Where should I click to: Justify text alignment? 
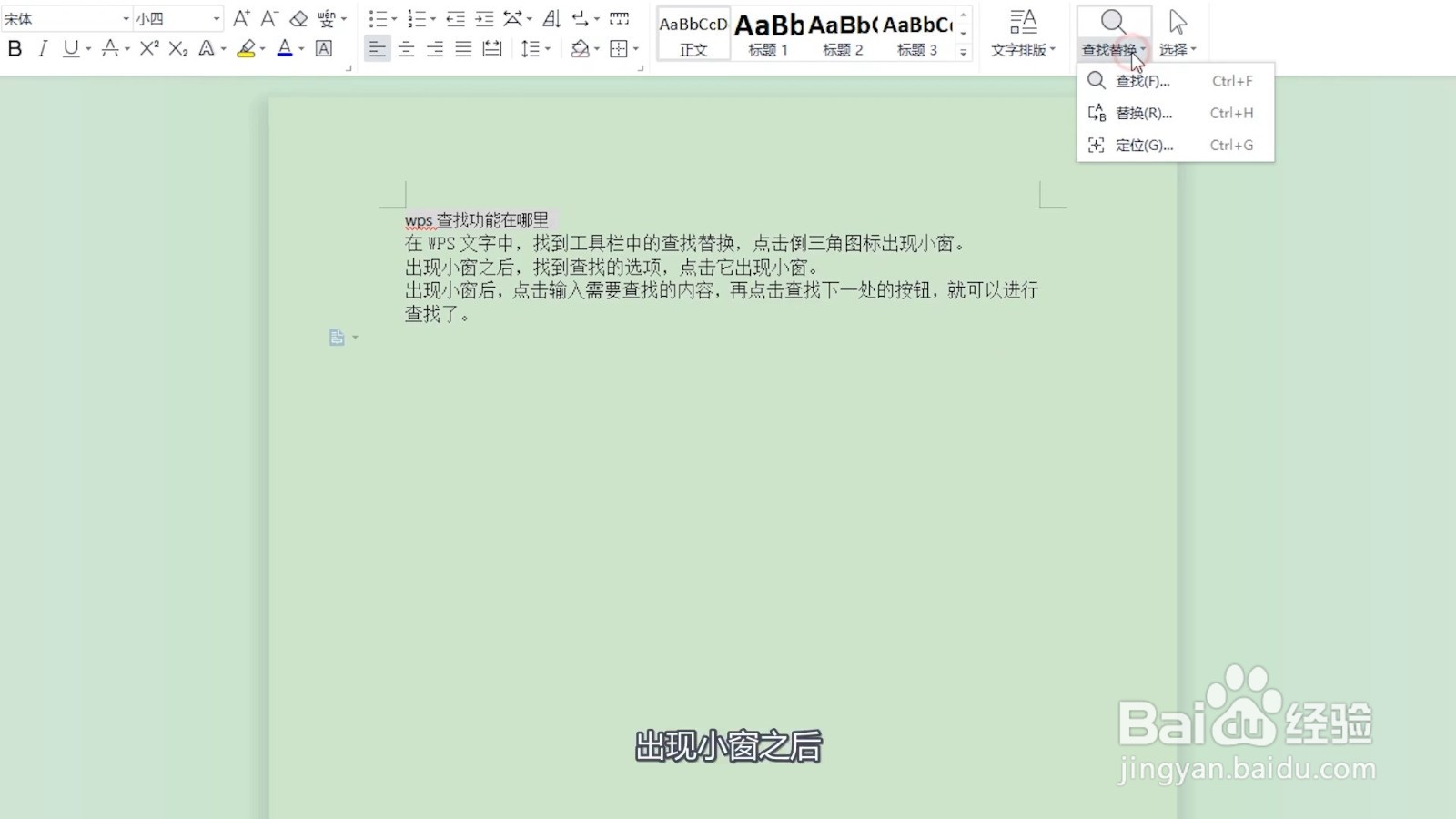coord(463,49)
